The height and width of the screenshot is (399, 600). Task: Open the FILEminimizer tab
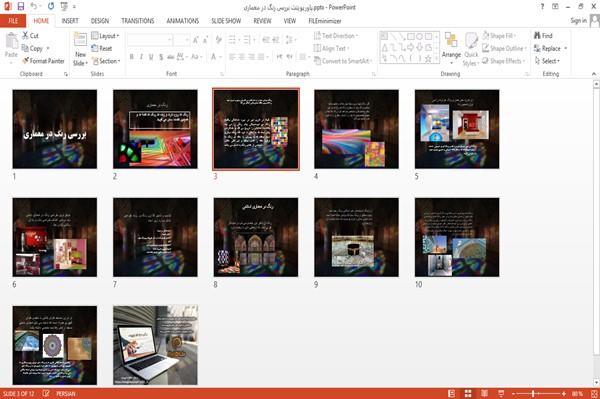pyautogui.click(x=325, y=21)
